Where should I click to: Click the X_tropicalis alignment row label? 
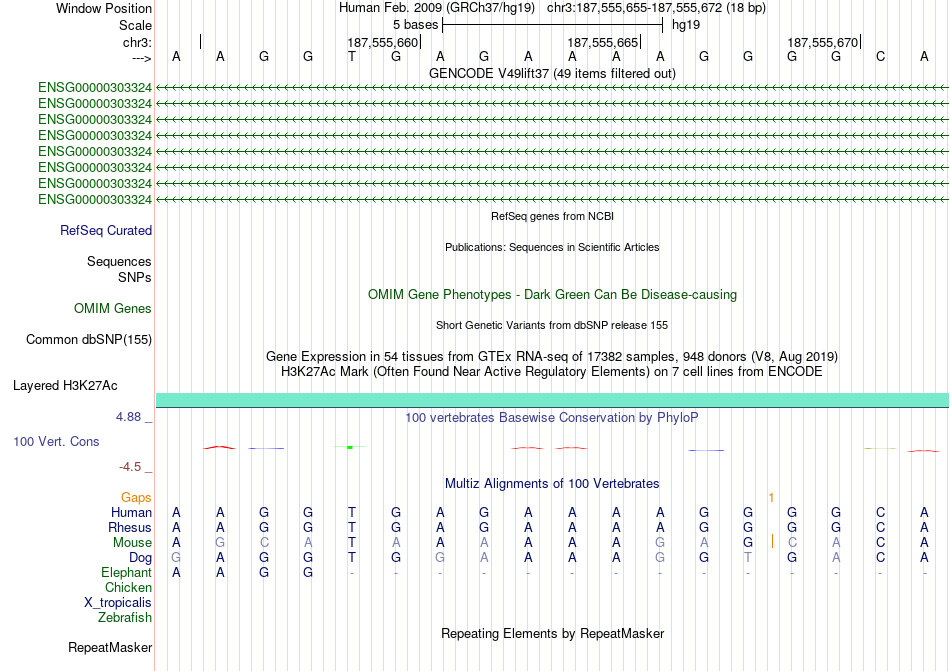[x=118, y=603]
